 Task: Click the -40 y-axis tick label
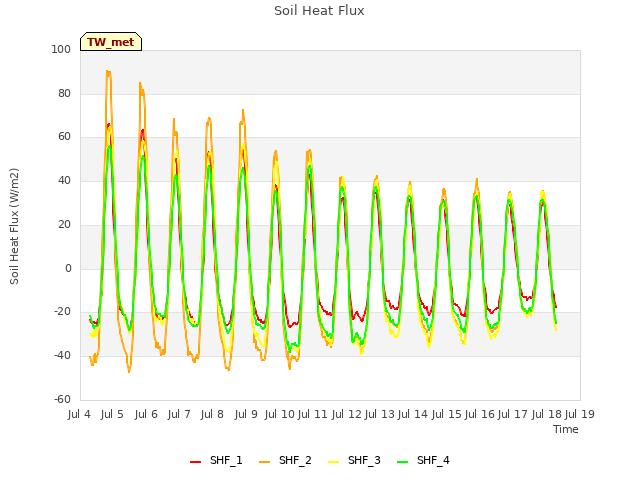[x=62, y=356]
